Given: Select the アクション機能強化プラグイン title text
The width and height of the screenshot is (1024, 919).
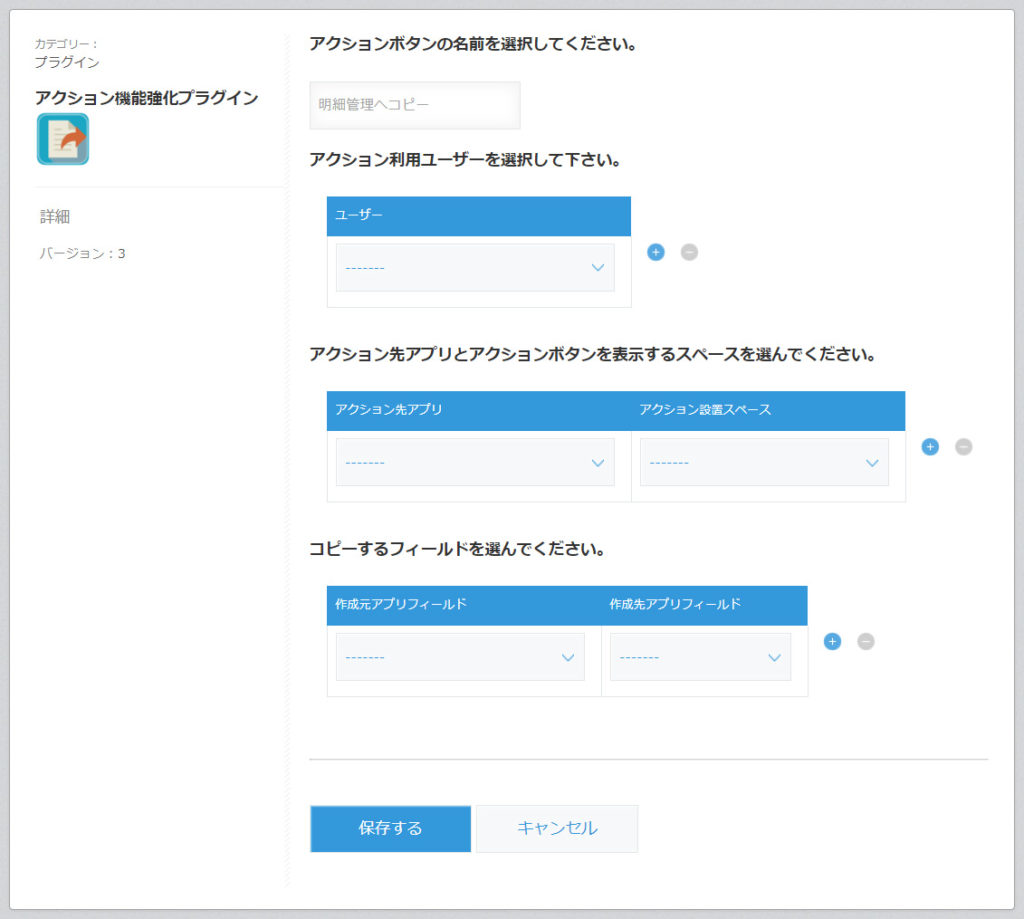Looking at the screenshot, I should (x=144, y=98).
